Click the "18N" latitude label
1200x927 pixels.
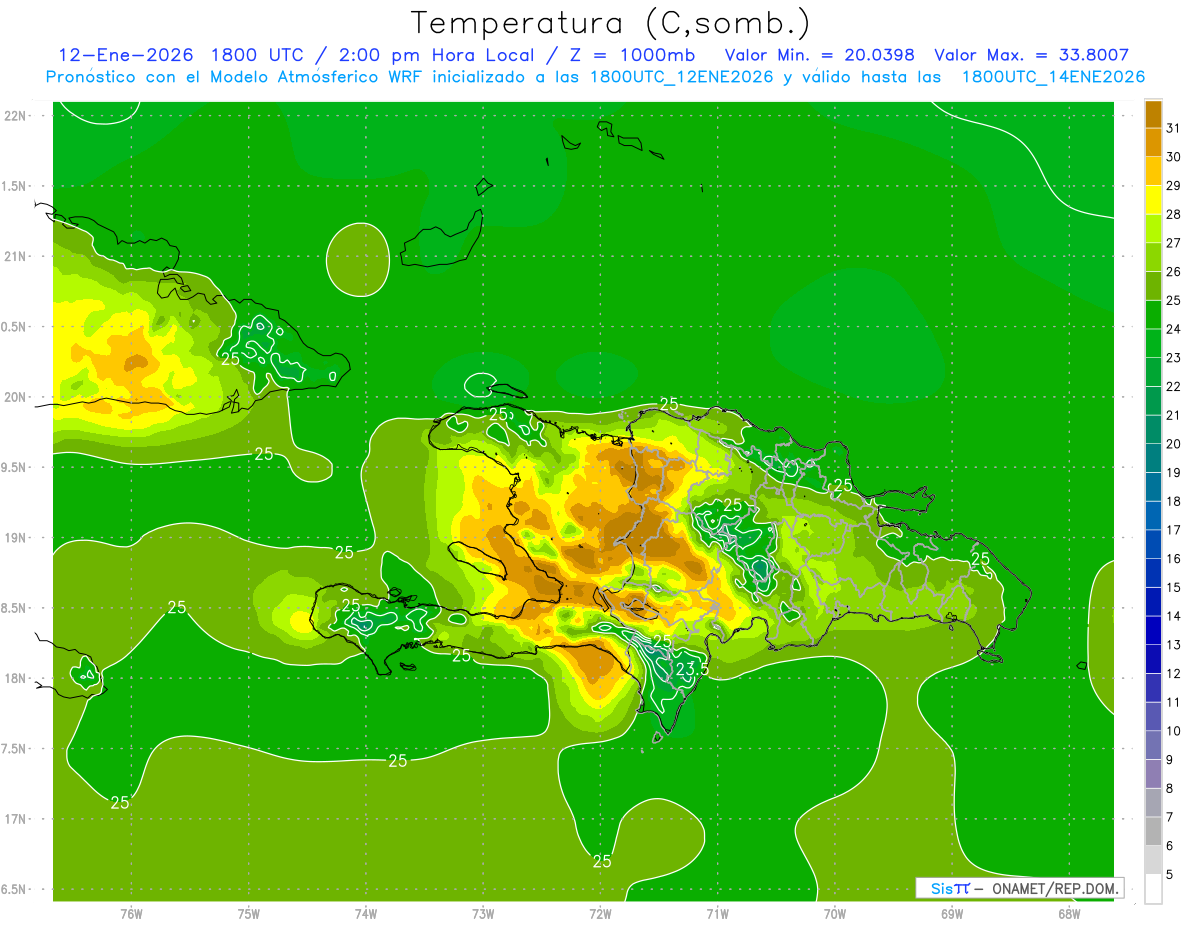[15, 678]
